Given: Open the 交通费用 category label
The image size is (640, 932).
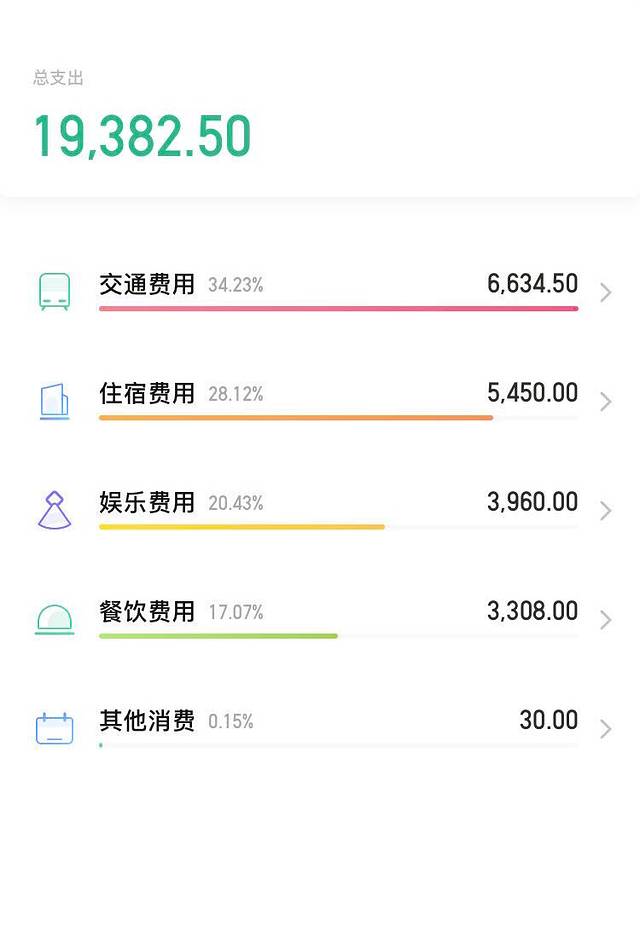Looking at the screenshot, I should click(147, 284).
